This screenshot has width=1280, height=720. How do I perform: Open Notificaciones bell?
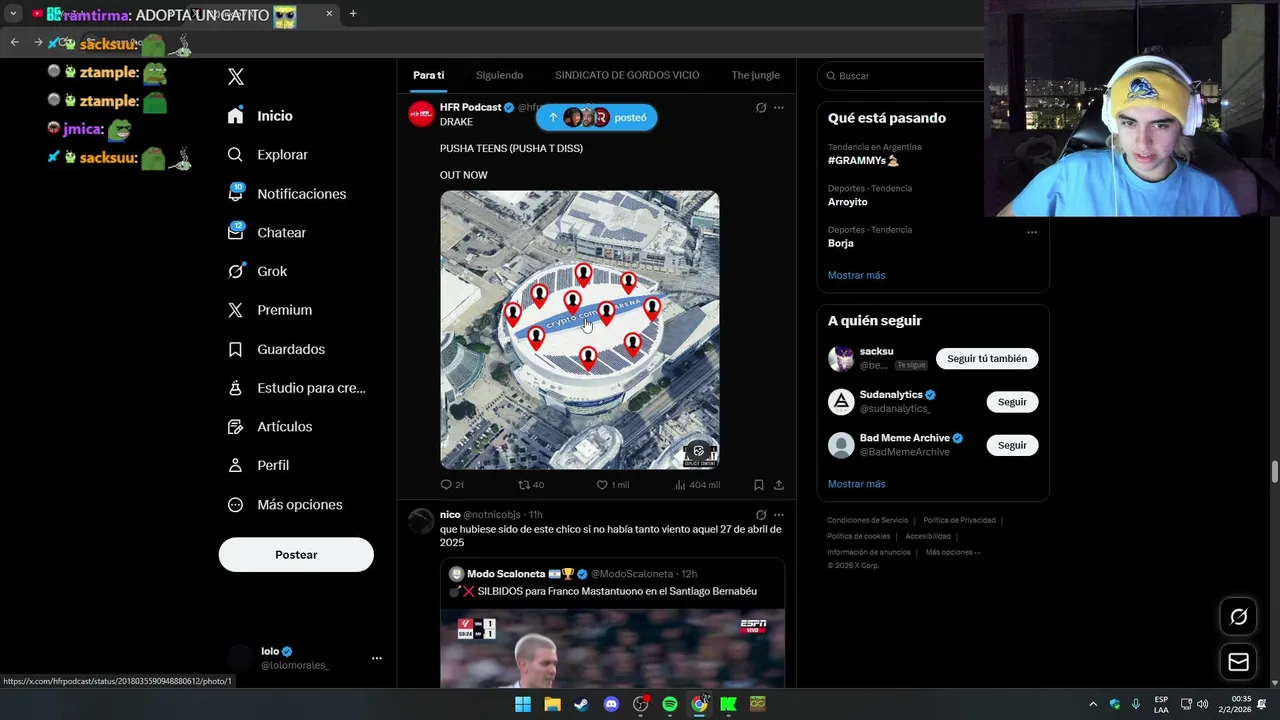286,194
